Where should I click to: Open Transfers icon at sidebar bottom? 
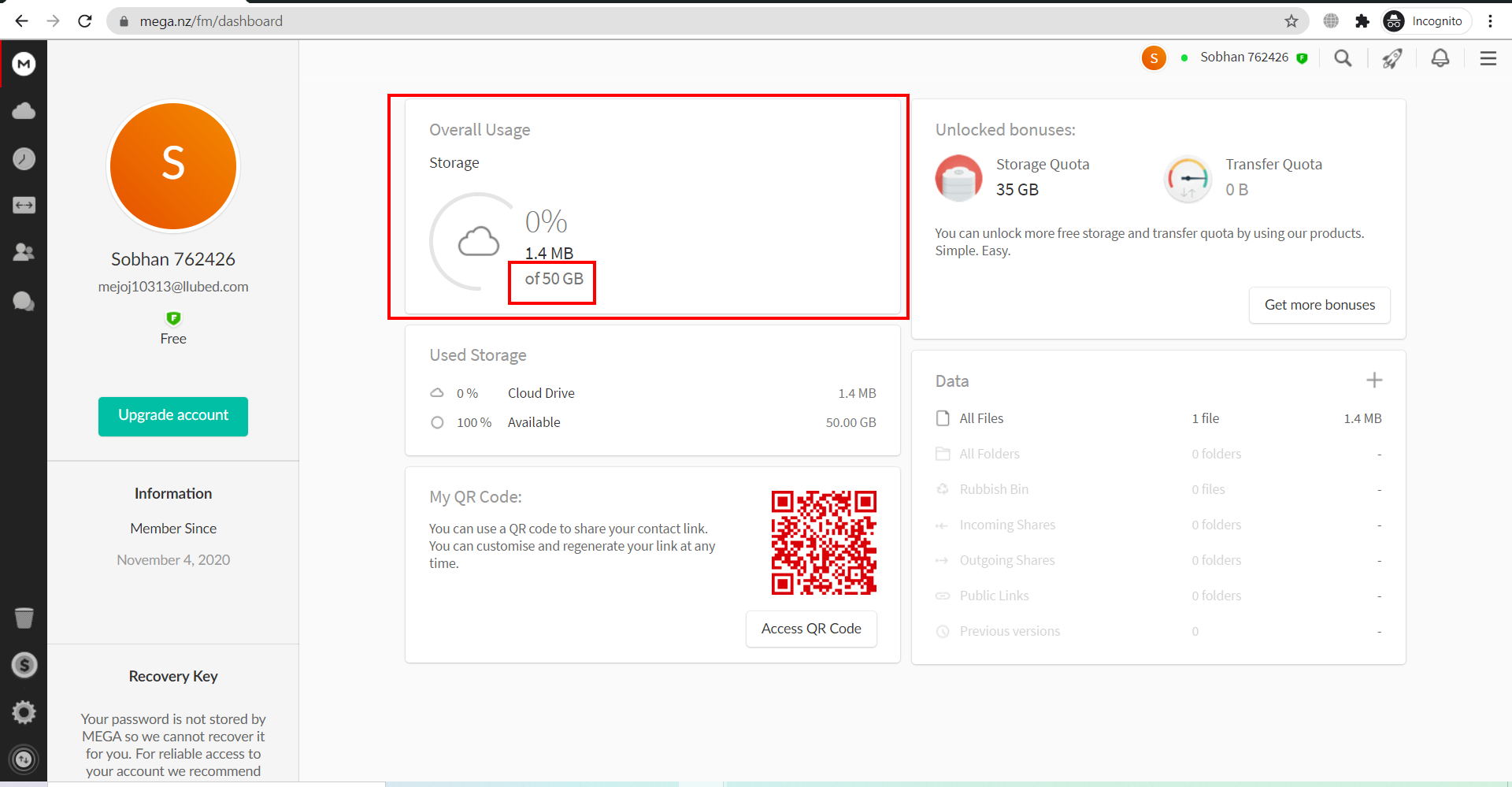[24, 759]
